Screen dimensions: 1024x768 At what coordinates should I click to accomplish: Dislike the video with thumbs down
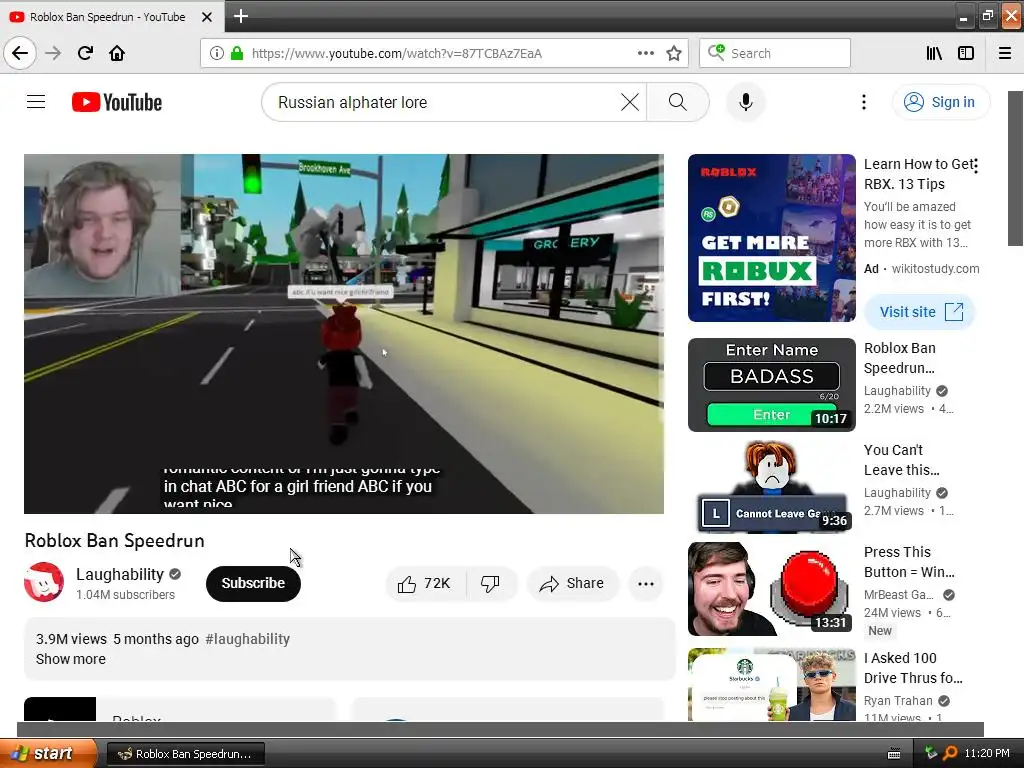[x=491, y=583]
